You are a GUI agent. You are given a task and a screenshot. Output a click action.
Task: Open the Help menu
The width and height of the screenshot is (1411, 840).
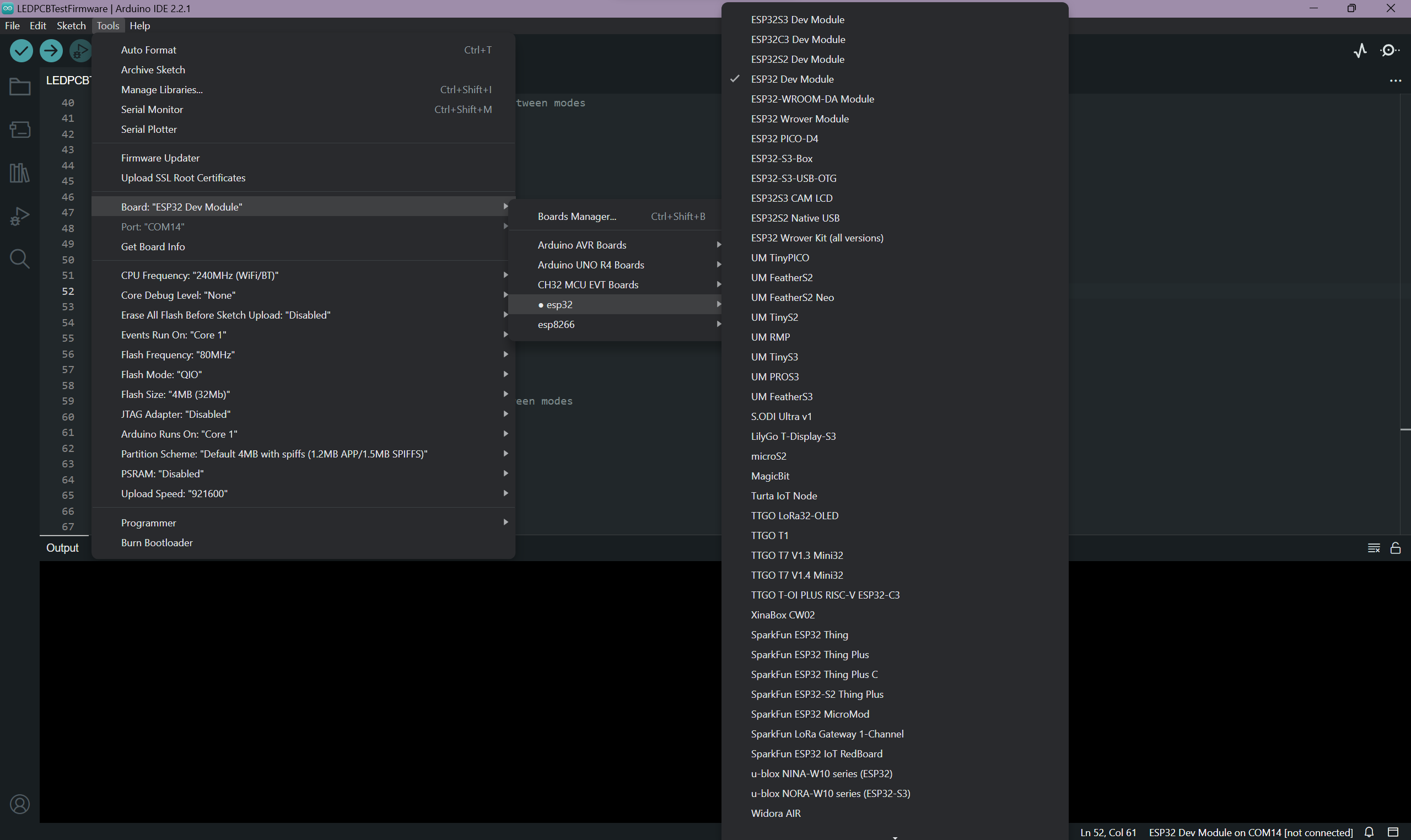point(140,25)
